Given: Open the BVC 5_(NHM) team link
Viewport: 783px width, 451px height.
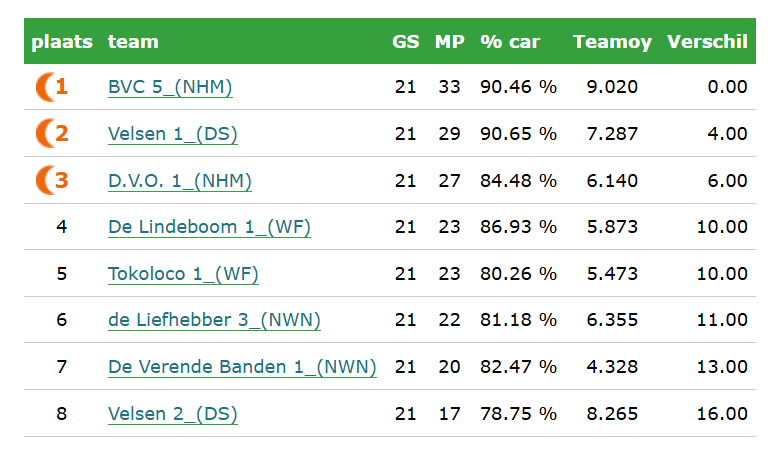Looking at the screenshot, I should 170,87.
